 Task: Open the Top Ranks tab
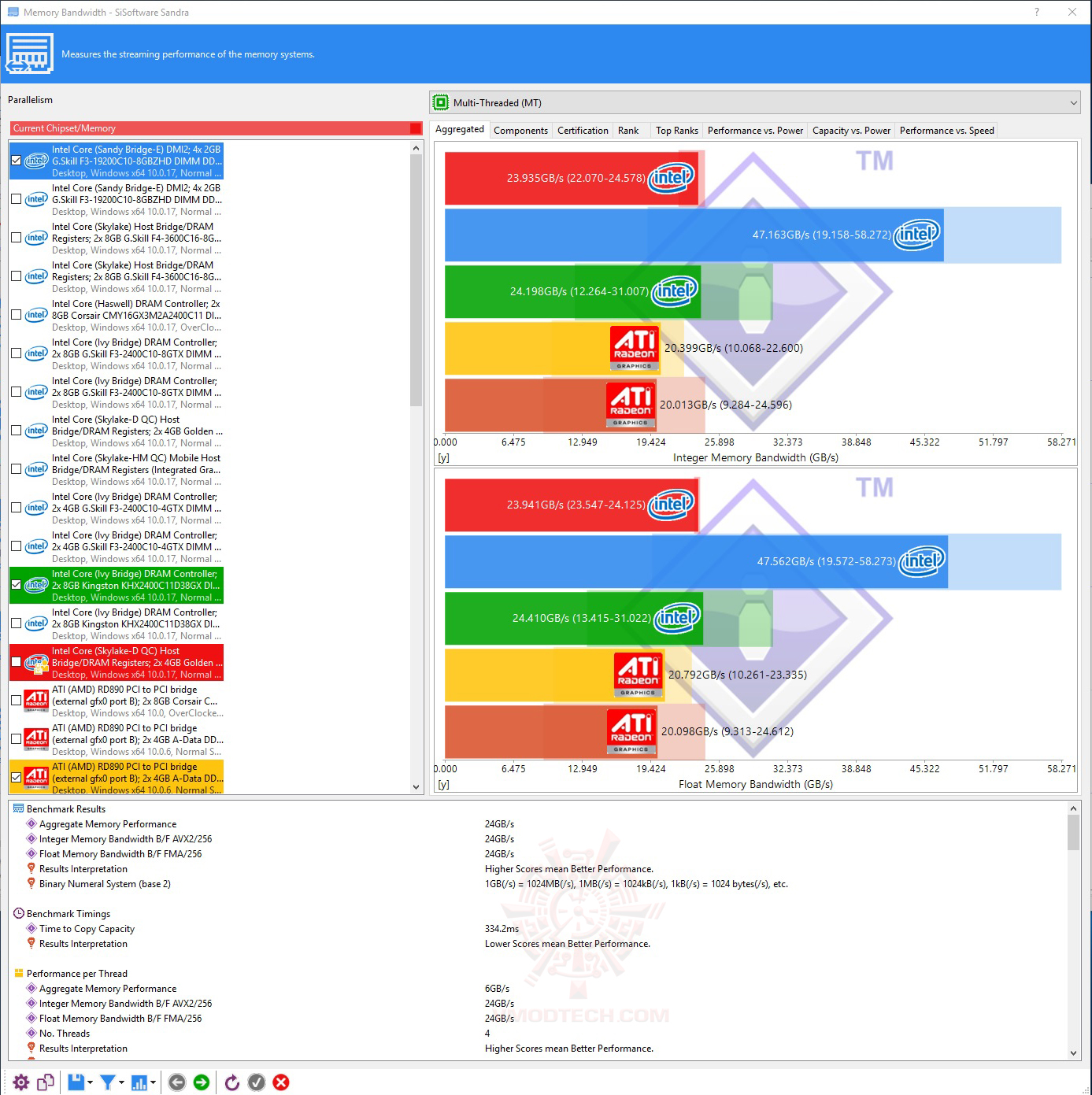[677, 131]
